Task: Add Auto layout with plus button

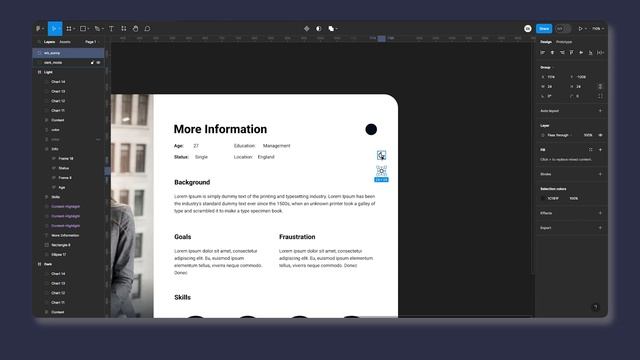Action: click(x=600, y=111)
